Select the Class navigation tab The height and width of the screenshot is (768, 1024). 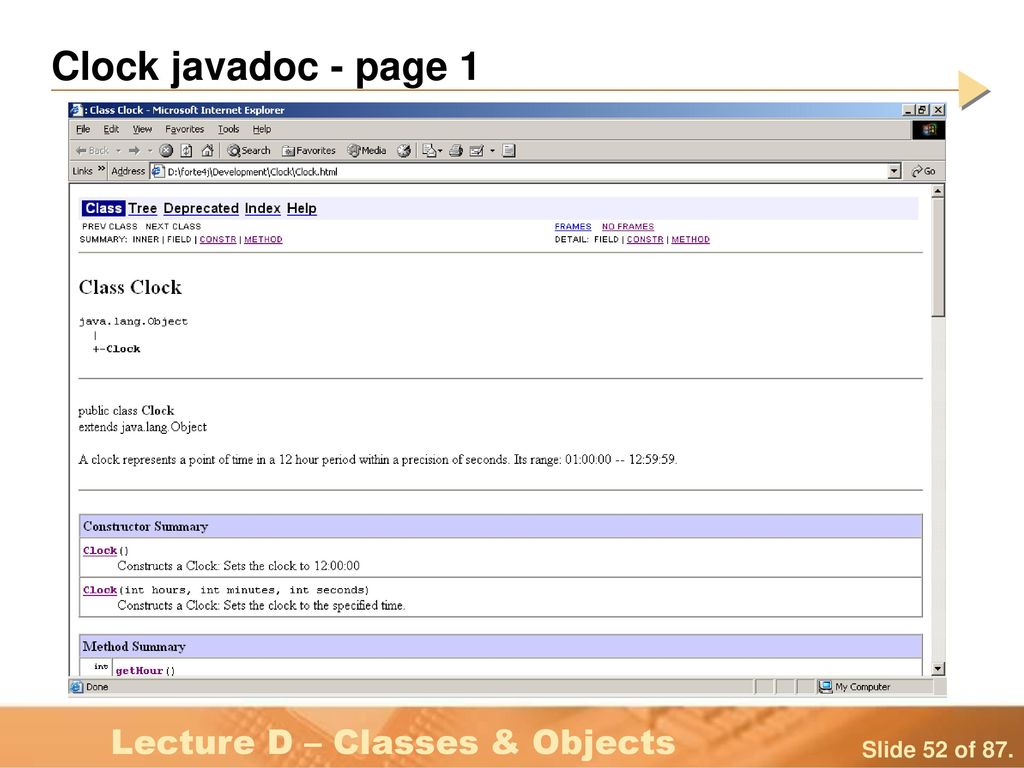[103, 208]
